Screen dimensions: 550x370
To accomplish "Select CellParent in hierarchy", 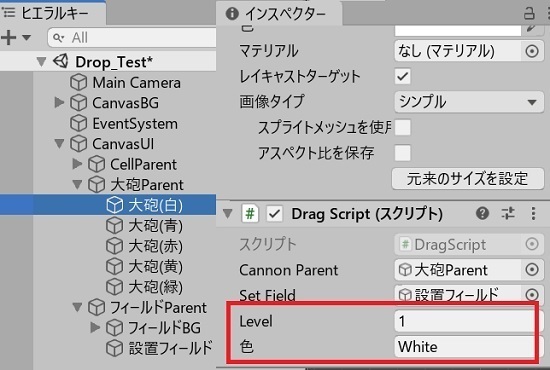I will (143, 164).
